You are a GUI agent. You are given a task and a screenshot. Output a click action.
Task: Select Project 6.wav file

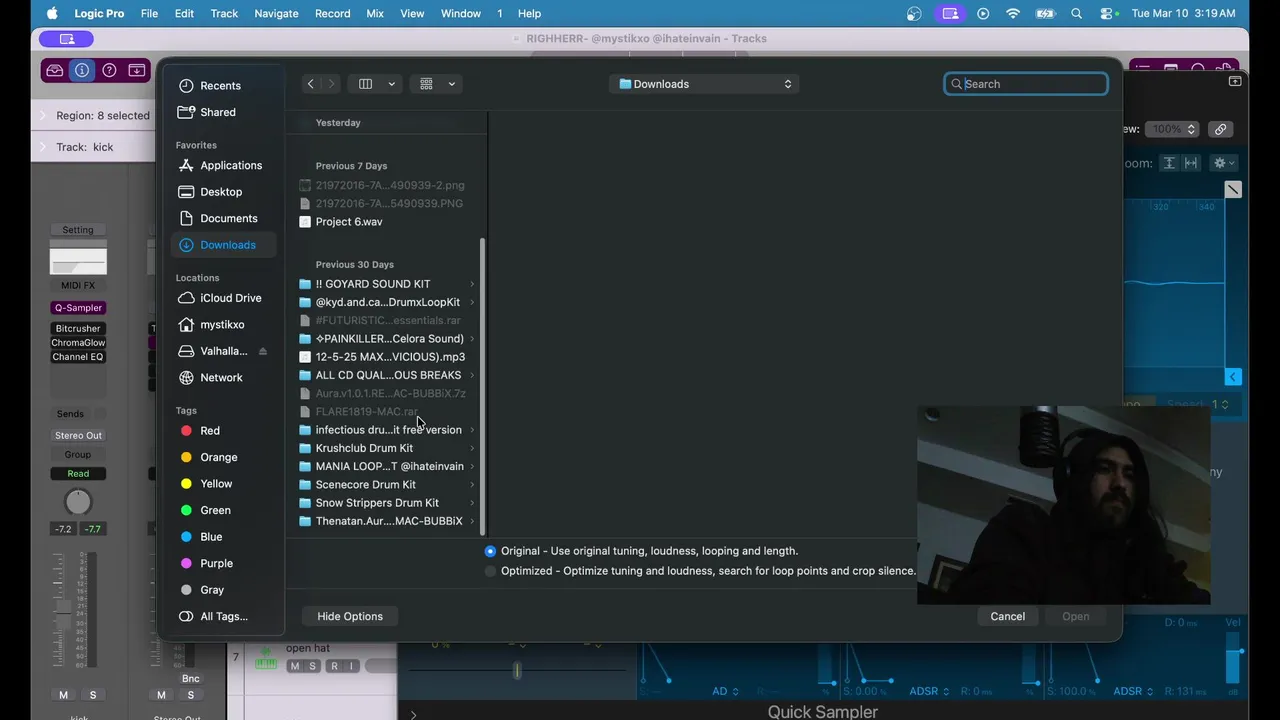click(348, 222)
